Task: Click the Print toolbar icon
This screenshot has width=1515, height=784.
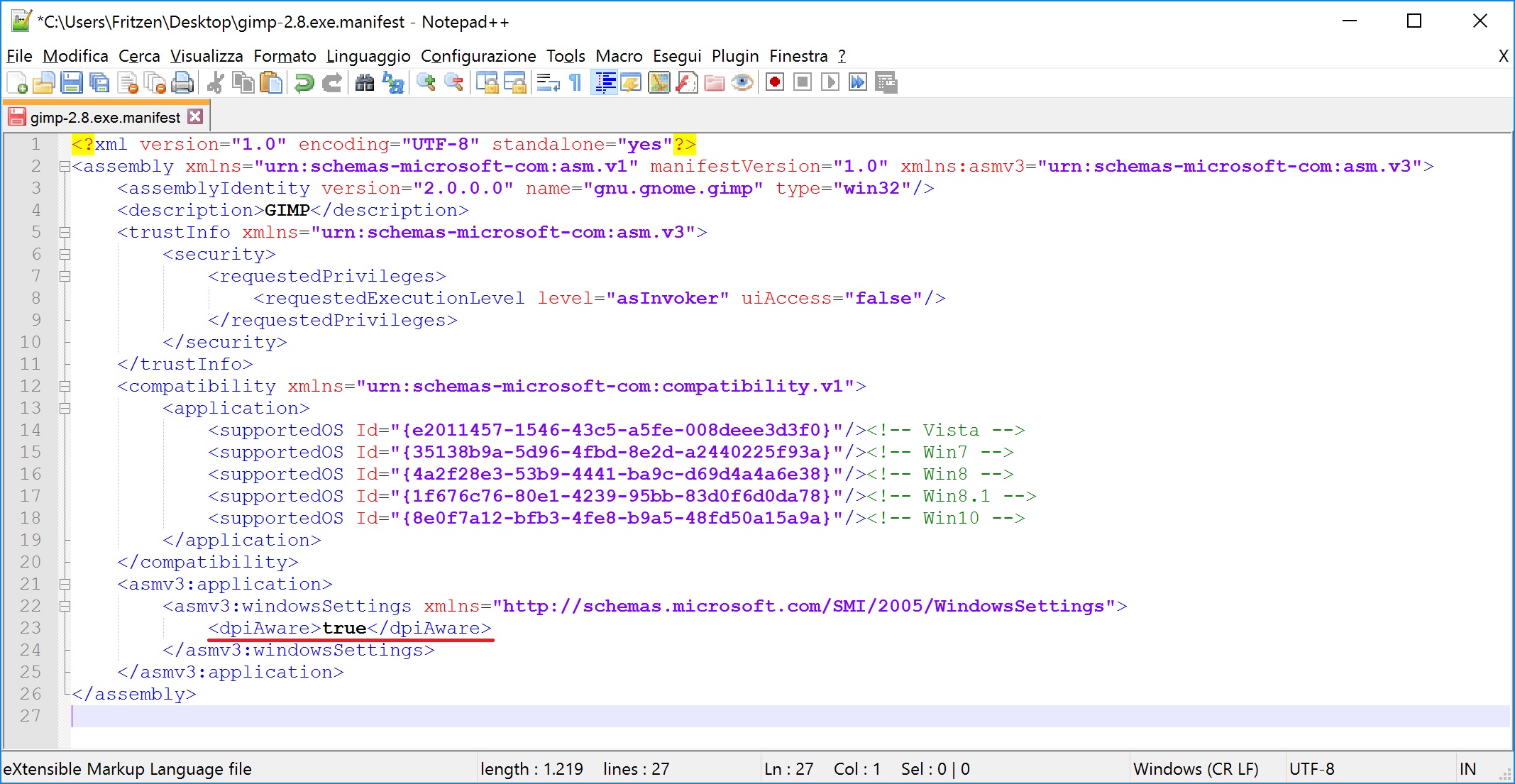Action: coord(182,83)
